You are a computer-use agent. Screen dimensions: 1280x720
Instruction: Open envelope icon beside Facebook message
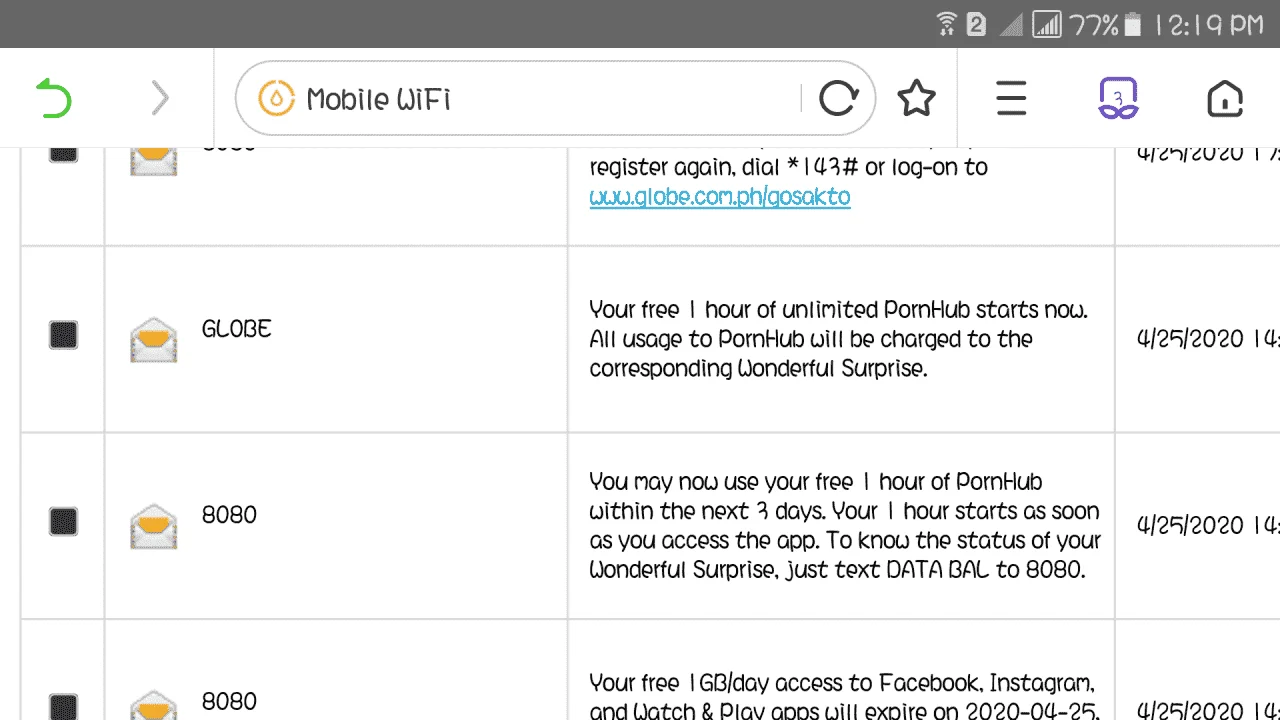153,705
